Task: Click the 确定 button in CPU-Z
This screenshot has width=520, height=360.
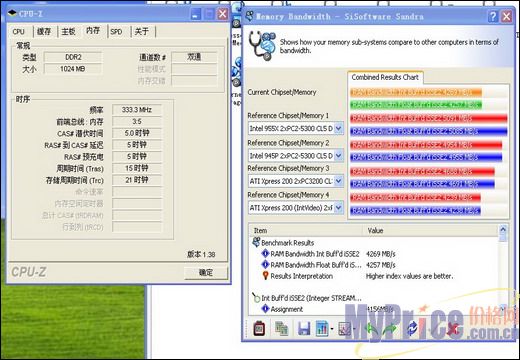Action: pos(206,273)
